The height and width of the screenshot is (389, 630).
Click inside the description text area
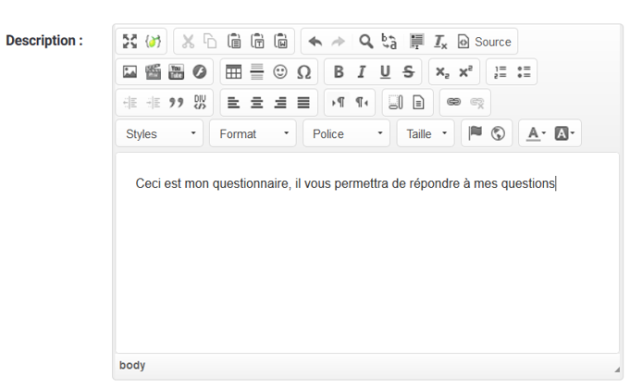367,253
